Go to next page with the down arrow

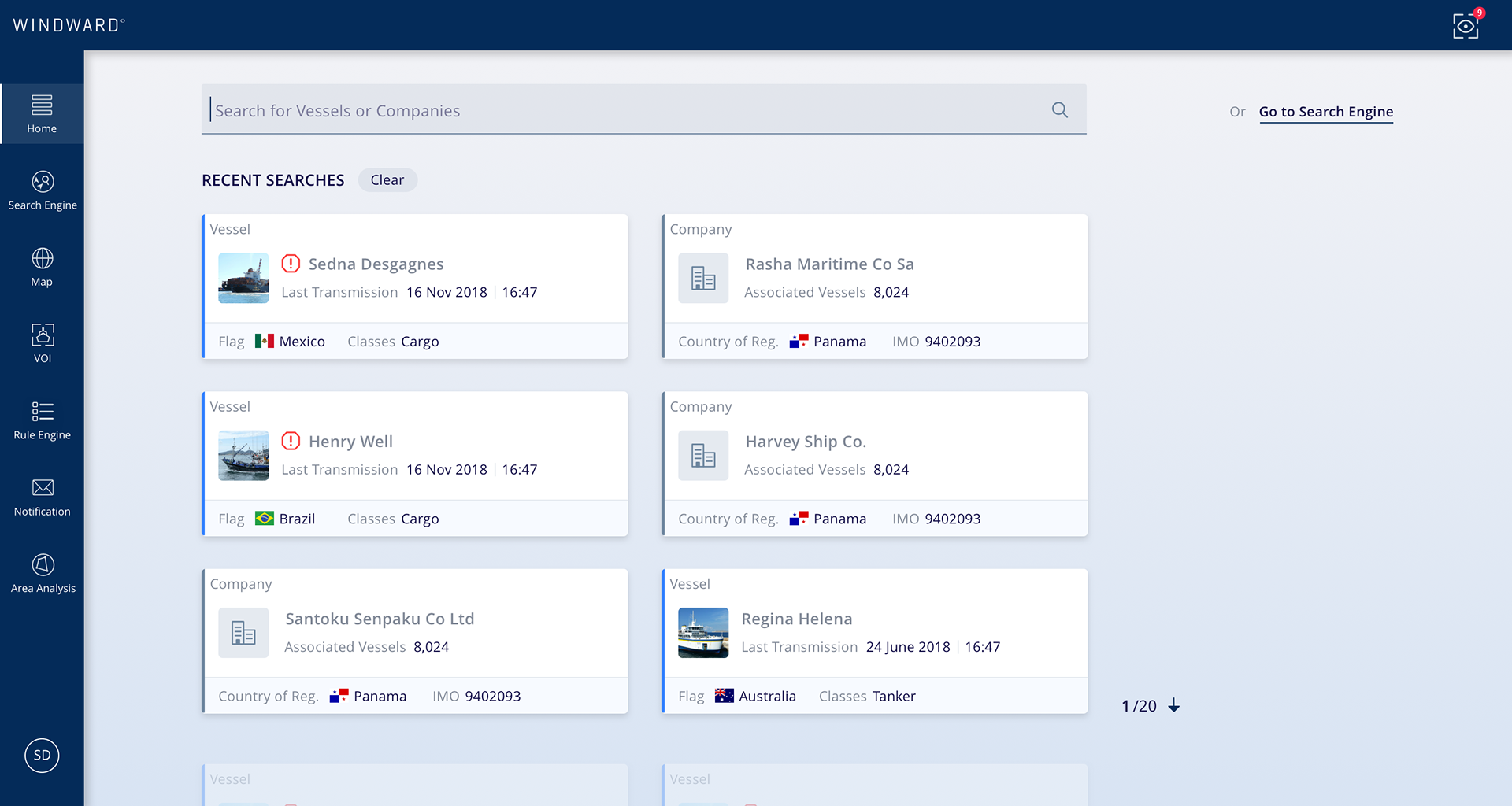click(x=1174, y=706)
